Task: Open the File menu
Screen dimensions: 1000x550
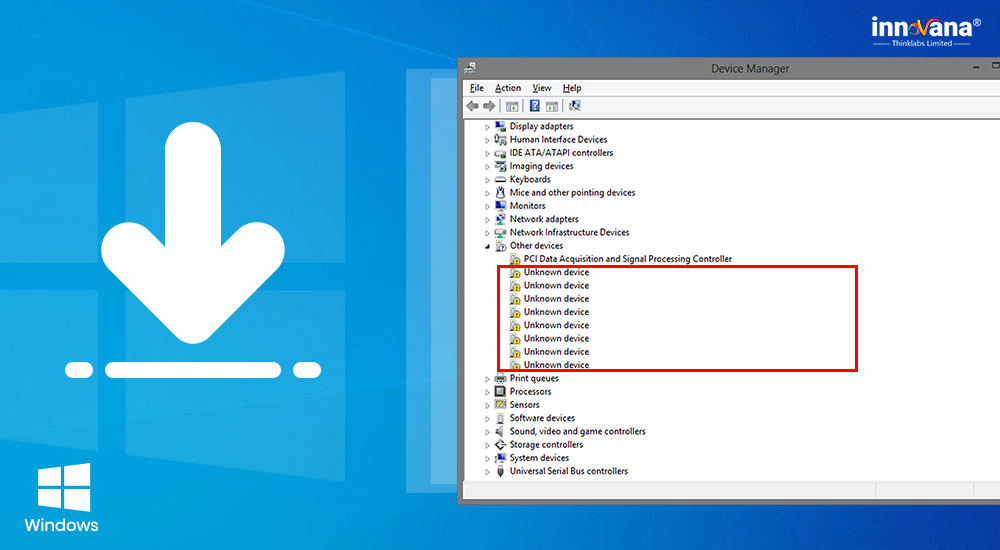Action: coord(477,88)
